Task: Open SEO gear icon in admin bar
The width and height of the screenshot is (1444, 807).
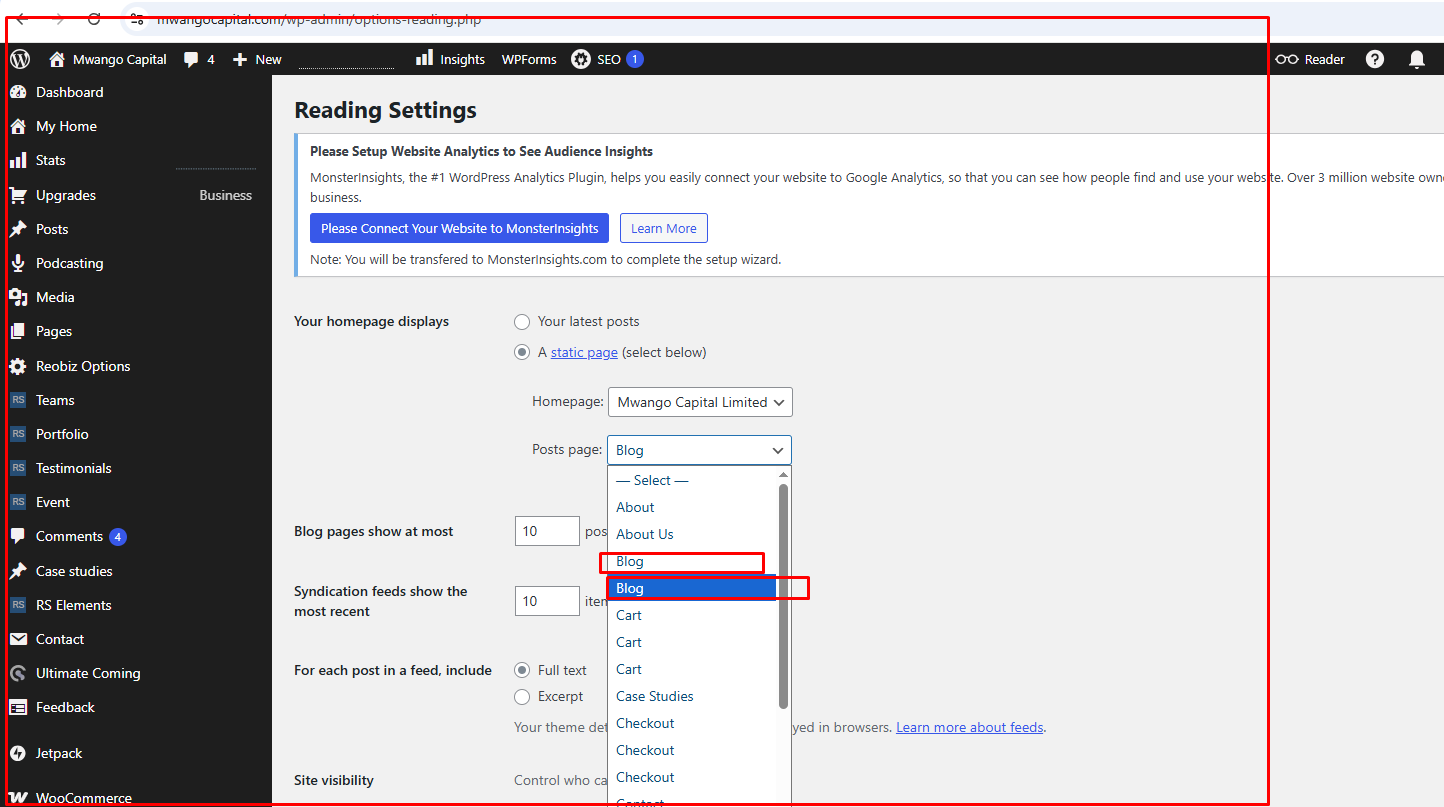Action: (x=581, y=59)
